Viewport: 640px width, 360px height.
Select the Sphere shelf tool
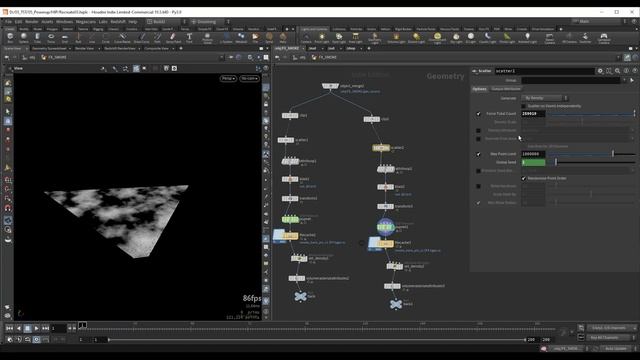[x=24, y=38]
